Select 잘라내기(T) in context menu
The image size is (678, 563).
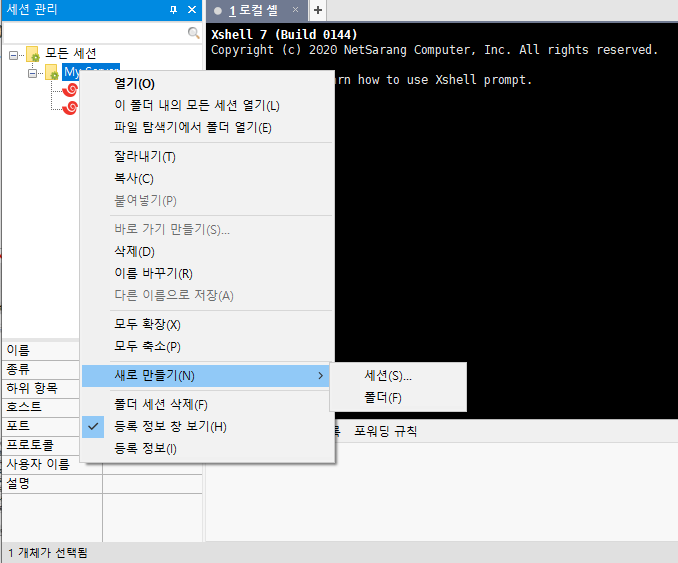pos(208,157)
